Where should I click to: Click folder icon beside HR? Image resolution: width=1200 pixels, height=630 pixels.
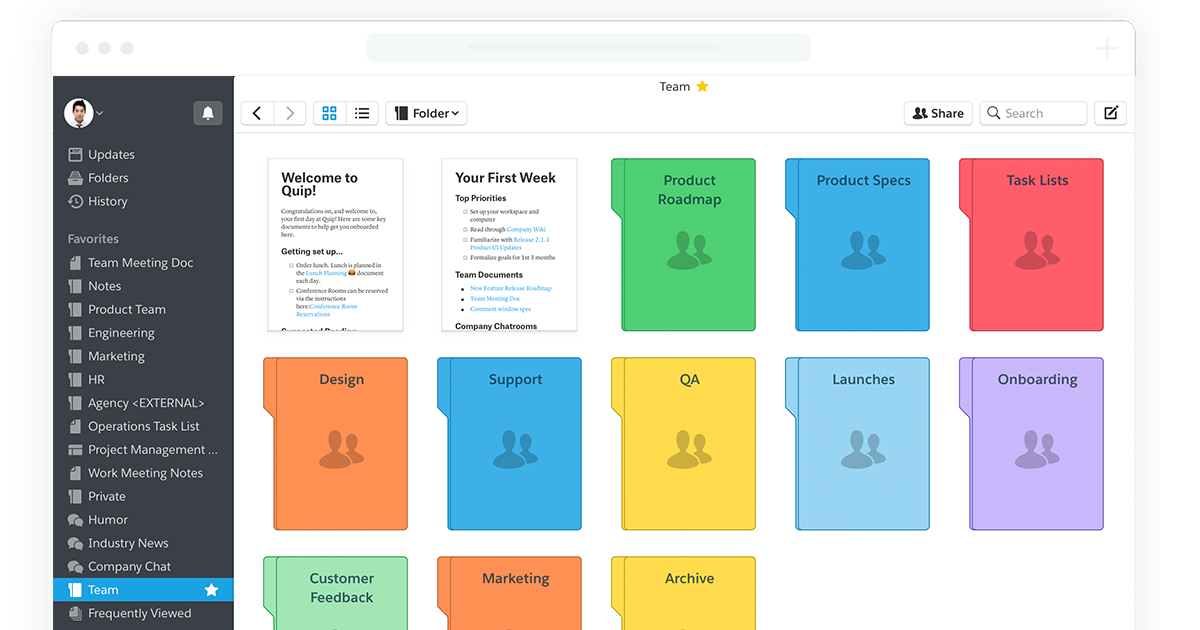tap(75, 379)
